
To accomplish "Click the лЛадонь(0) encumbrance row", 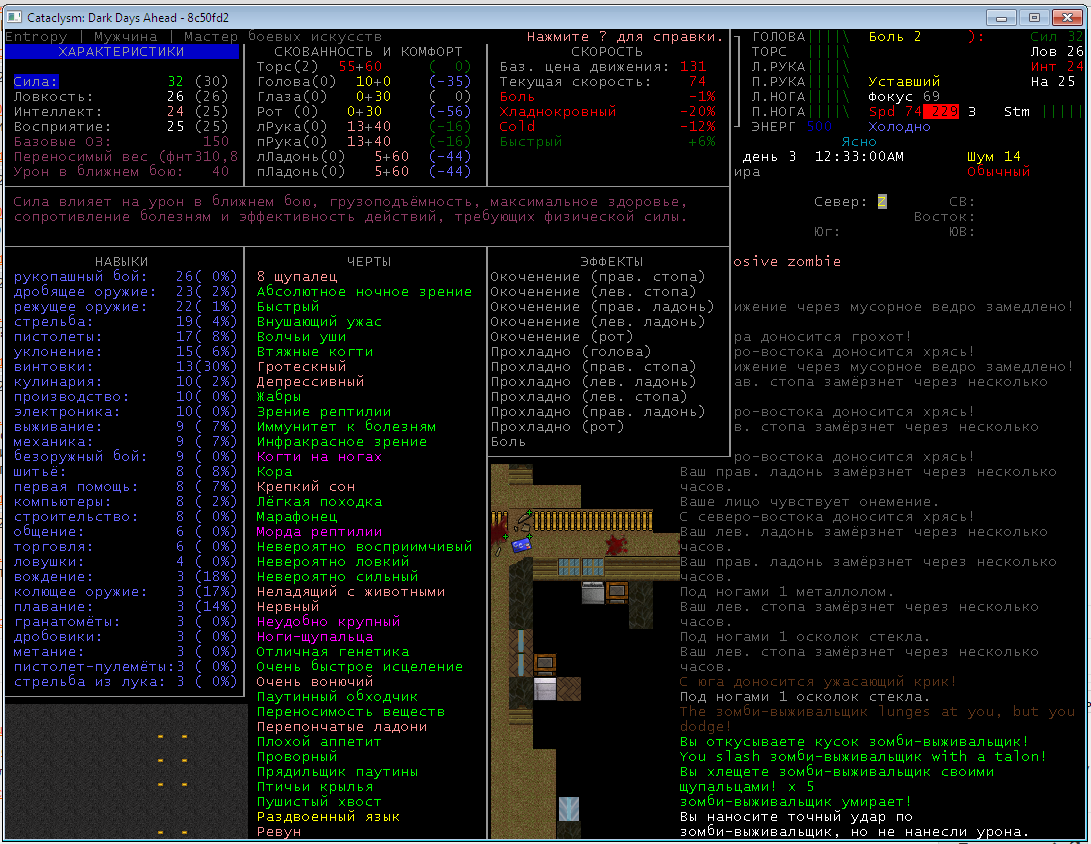I will point(364,157).
